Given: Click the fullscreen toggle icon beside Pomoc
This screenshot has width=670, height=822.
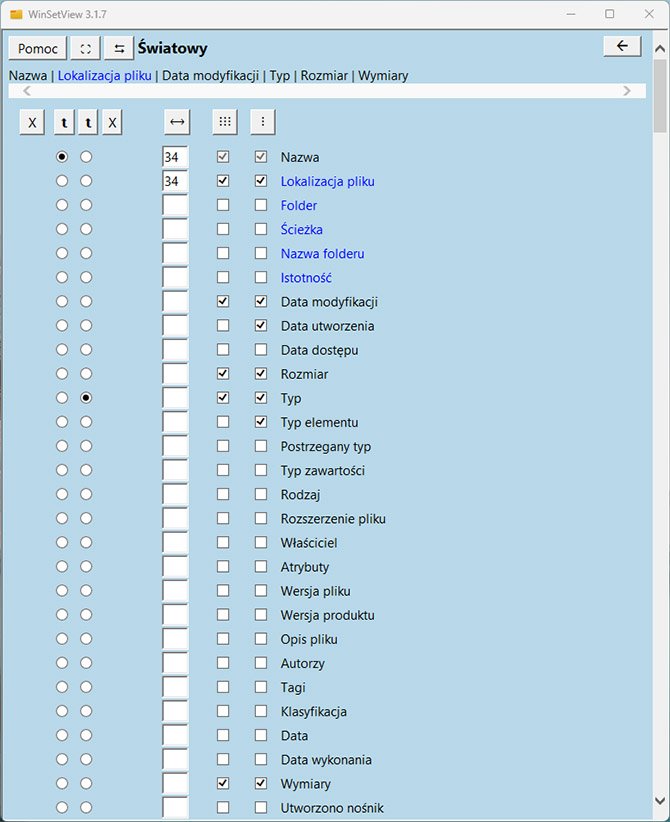Looking at the screenshot, I should [x=85, y=48].
